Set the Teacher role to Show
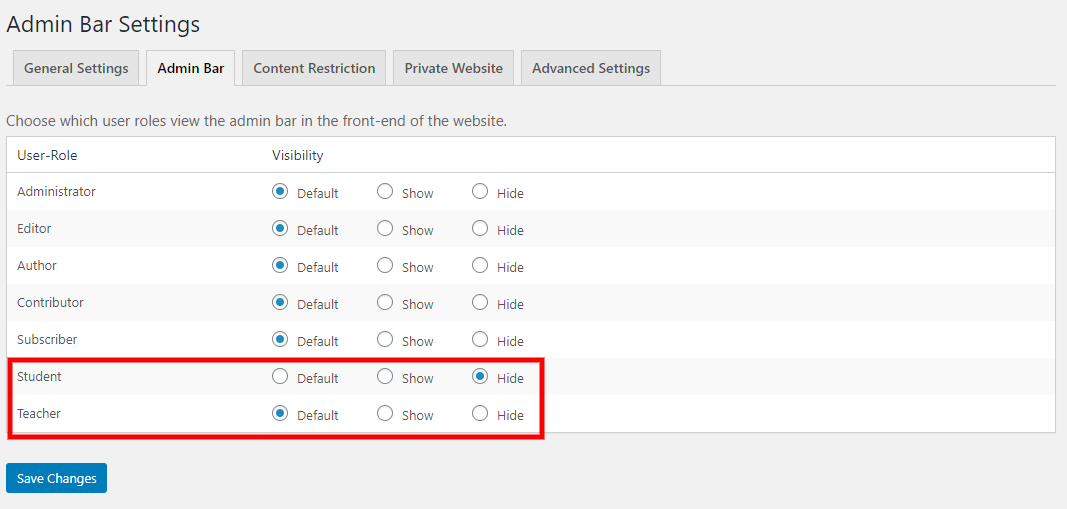Screen dimensions: 1067x509 point(385,413)
